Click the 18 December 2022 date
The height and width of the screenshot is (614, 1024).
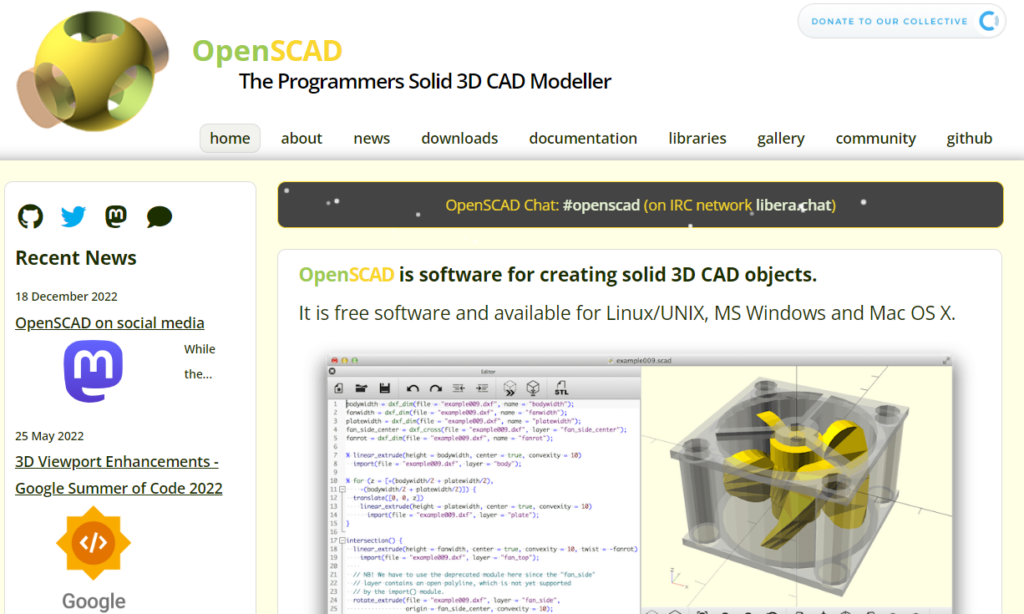pyautogui.click(x=67, y=297)
